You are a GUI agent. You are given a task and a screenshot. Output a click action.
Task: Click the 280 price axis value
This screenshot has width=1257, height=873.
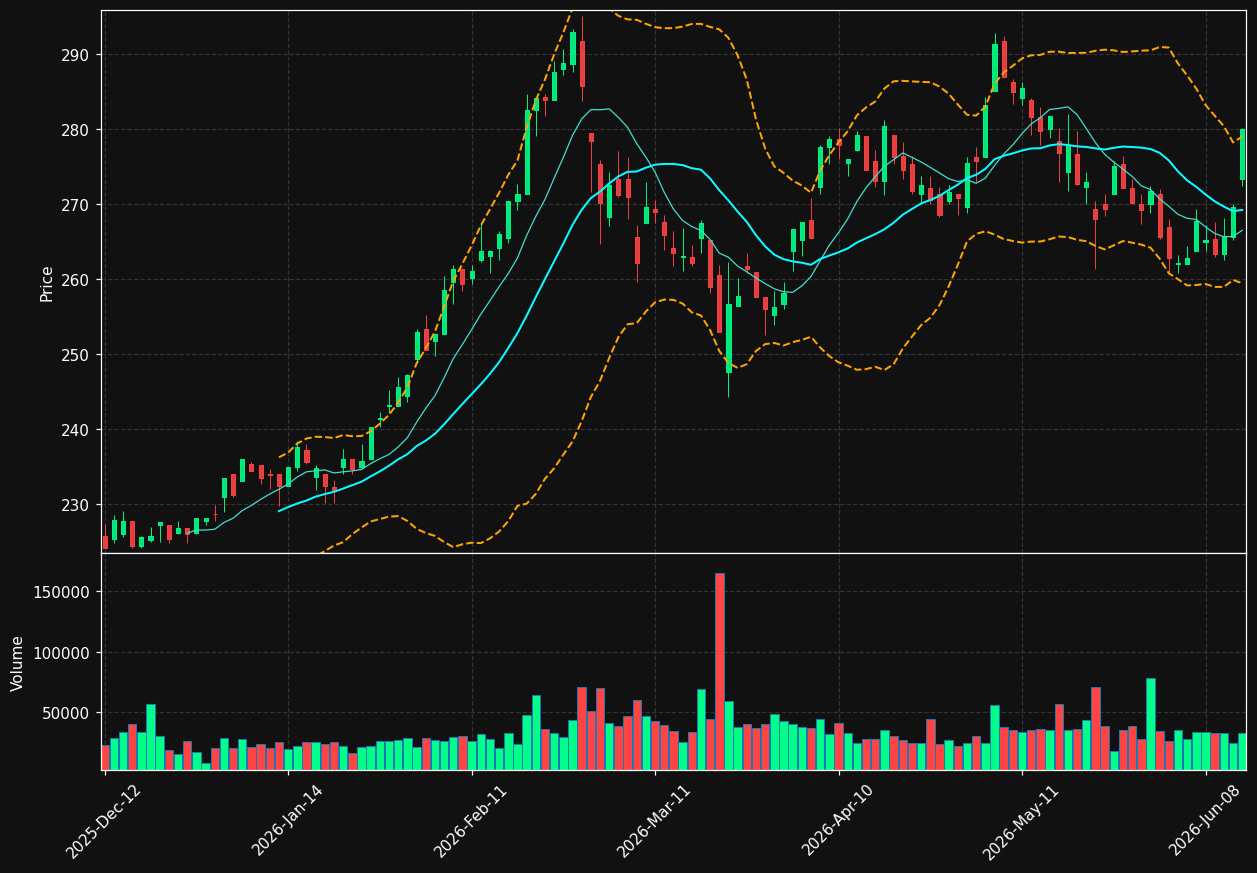77,130
